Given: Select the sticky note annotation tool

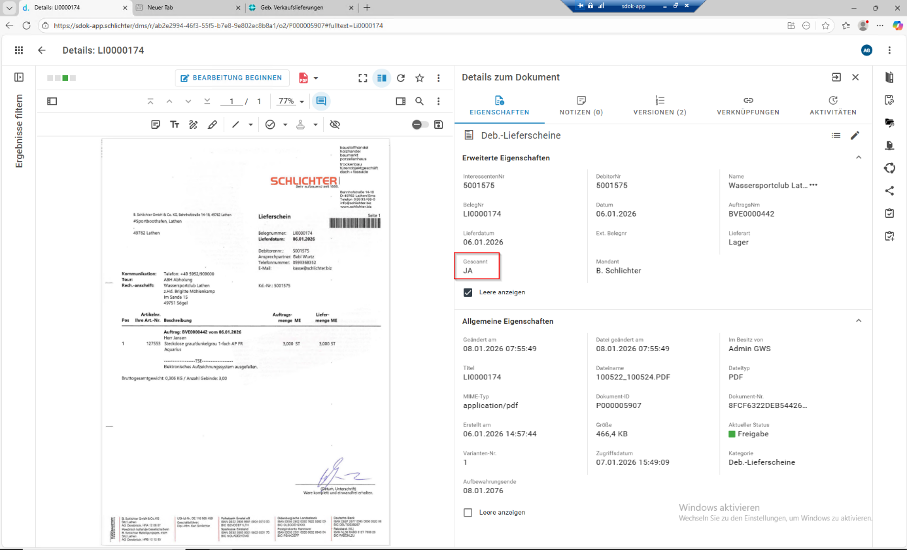Looking at the screenshot, I should pyautogui.click(x=155, y=124).
